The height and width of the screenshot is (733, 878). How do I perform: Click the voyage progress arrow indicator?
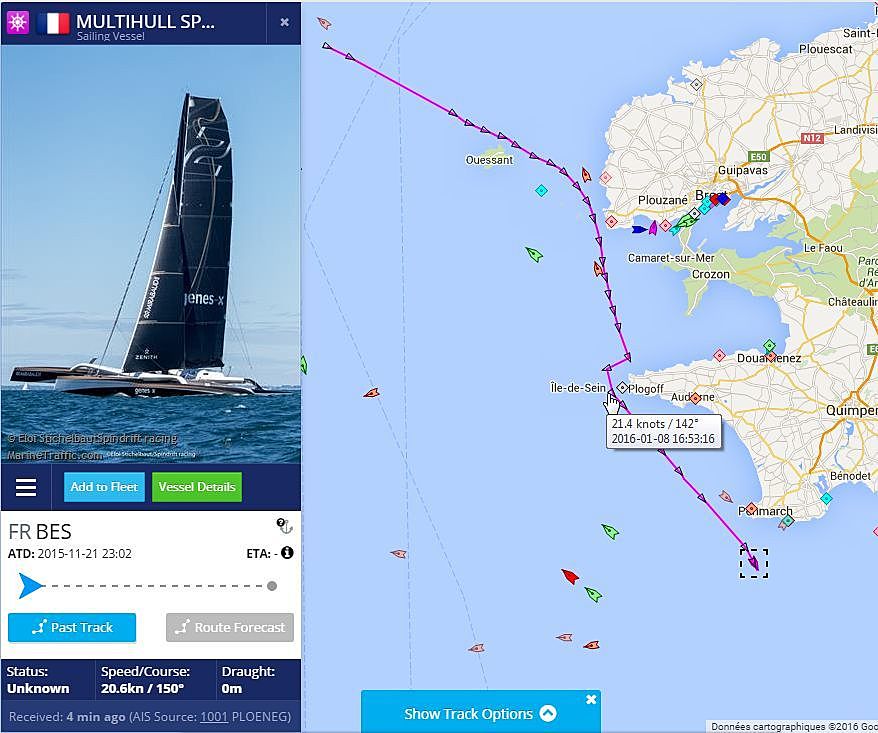point(30,586)
